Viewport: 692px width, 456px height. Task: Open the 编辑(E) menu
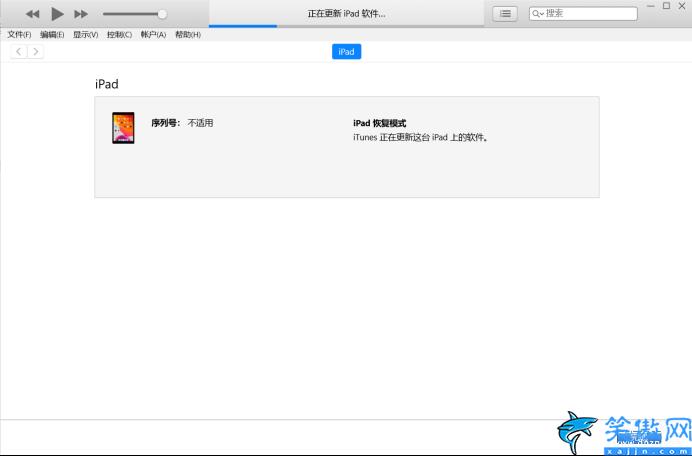coord(52,34)
